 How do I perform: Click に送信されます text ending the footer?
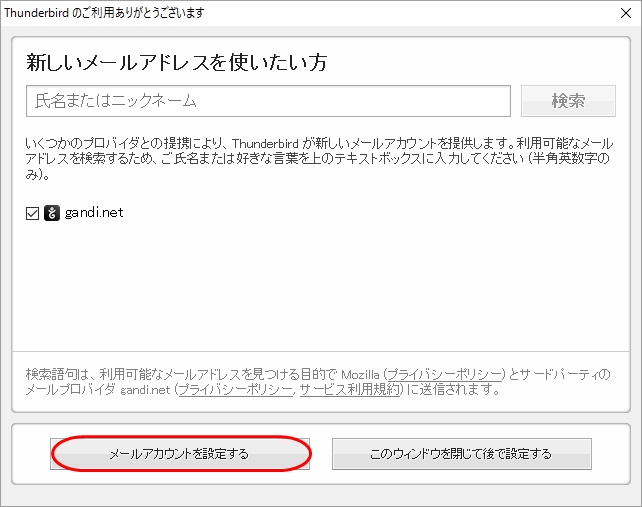pyautogui.click(x=452, y=390)
